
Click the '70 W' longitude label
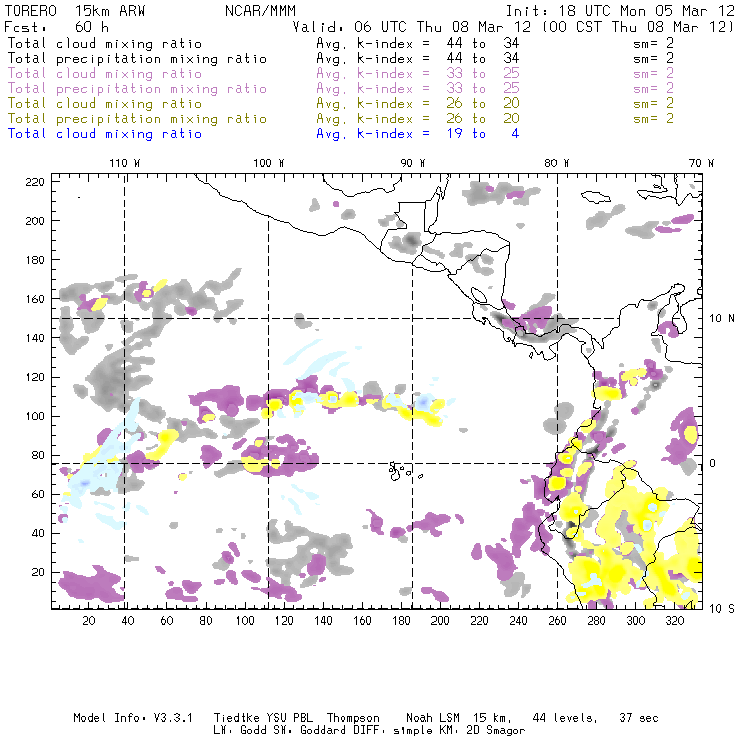coord(701,163)
